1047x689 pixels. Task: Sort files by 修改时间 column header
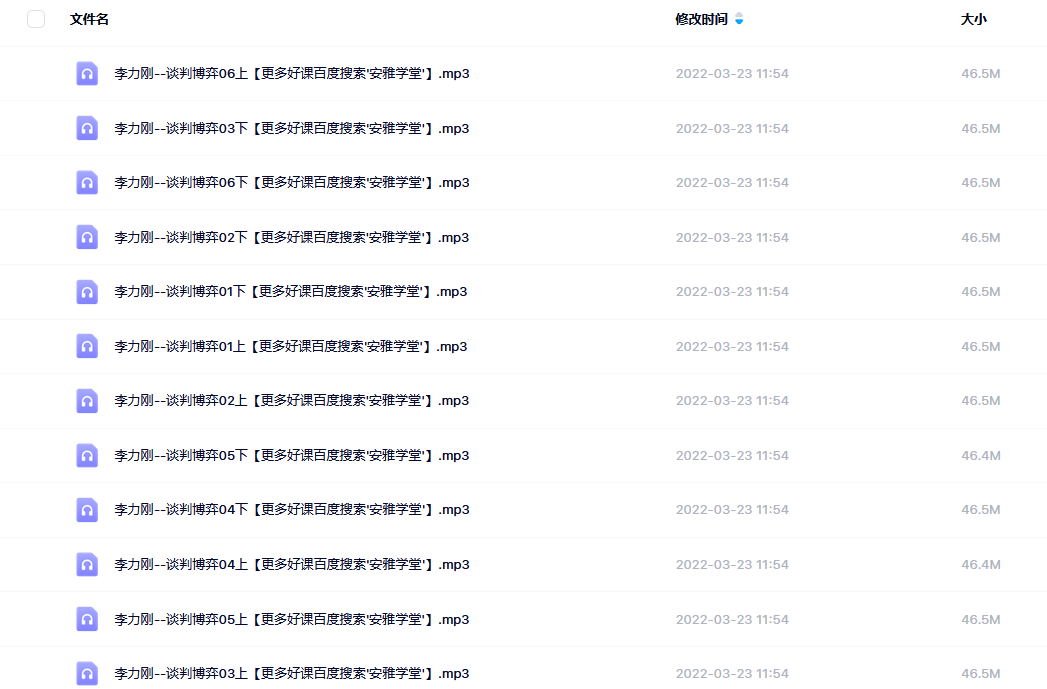pos(701,19)
